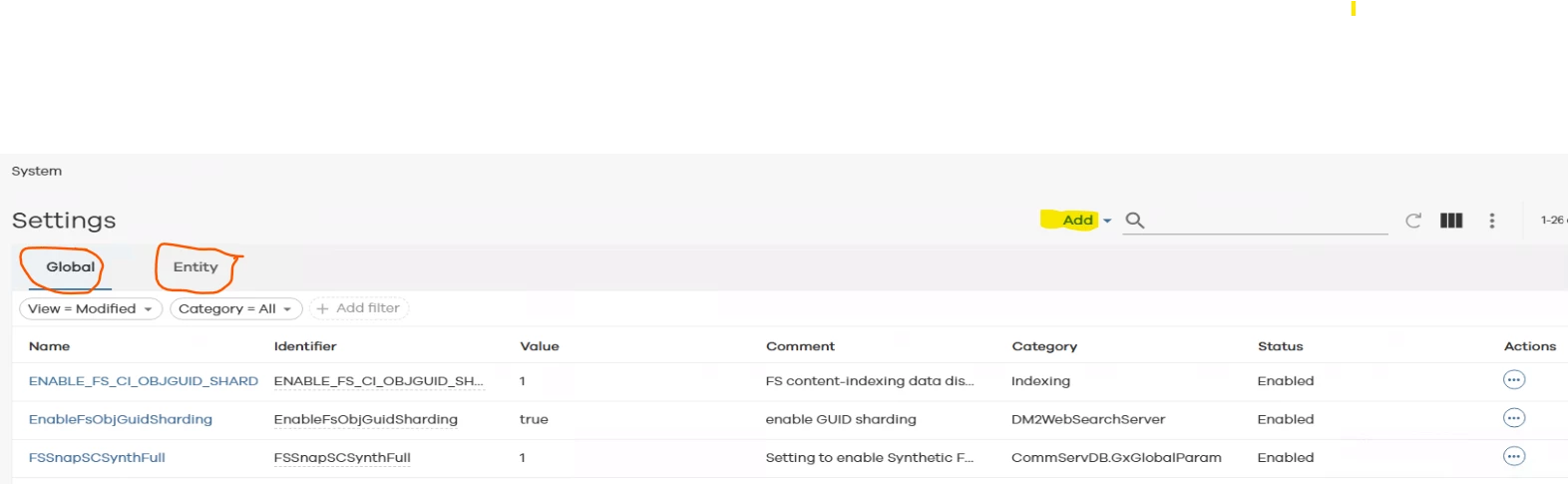Click the search magnifier icon
The image size is (1568, 484).
pyautogui.click(x=1134, y=221)
